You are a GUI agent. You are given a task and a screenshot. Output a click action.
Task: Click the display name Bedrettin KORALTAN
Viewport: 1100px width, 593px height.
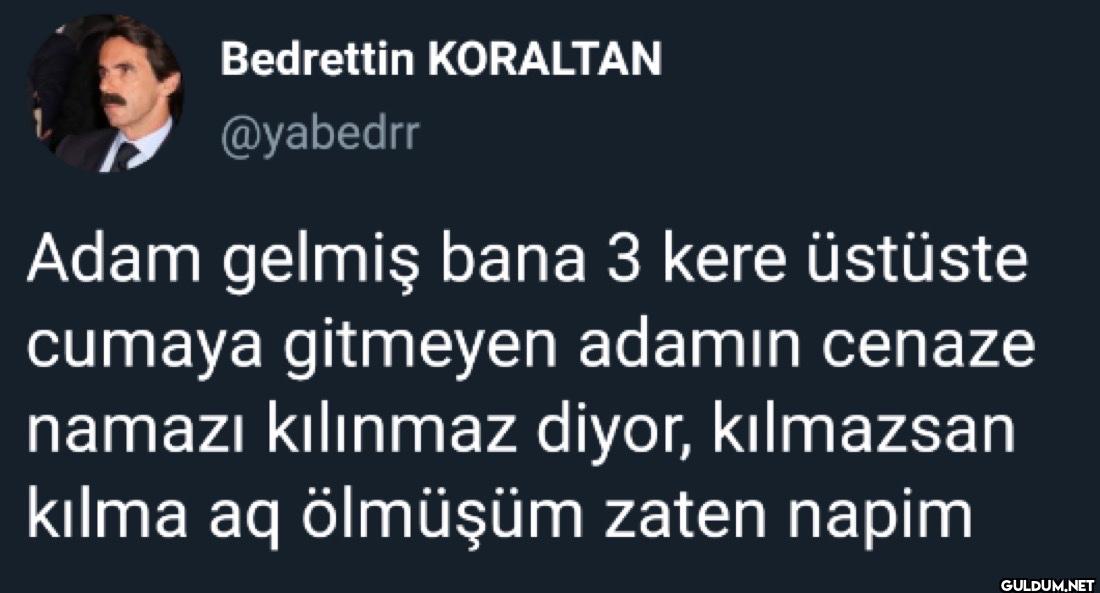tap(441, 58)
